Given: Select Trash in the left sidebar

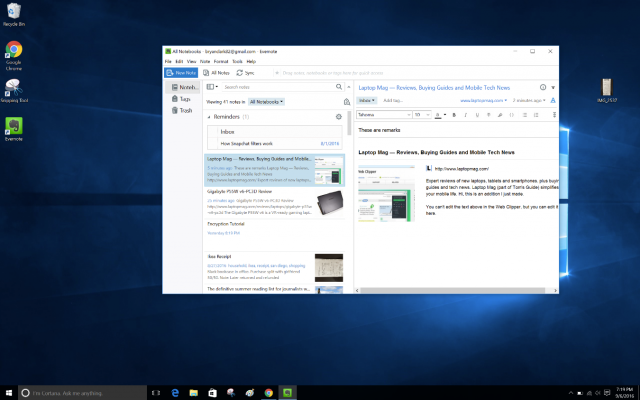Looking at the screenshot, I should [x=182, y=110].
